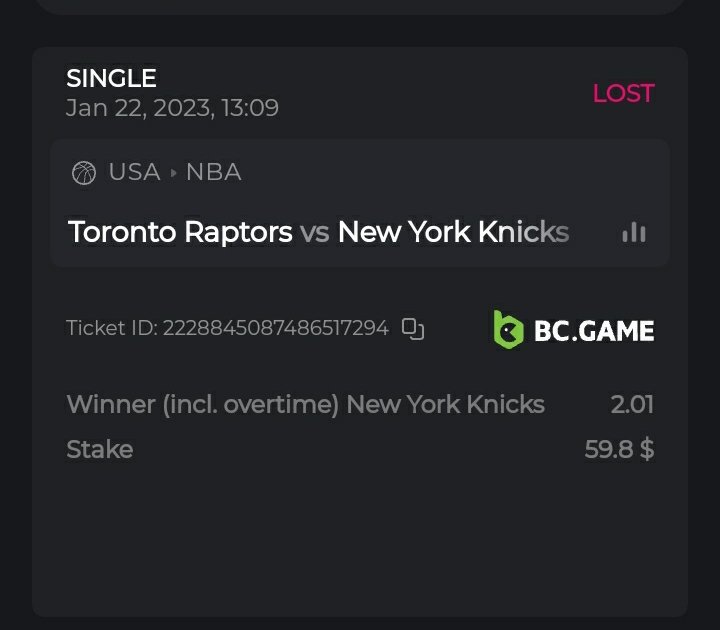This screenshot has height=630, width=720.
Task: Select the Ticket ID number text
Action: click(x=275, y=328)
